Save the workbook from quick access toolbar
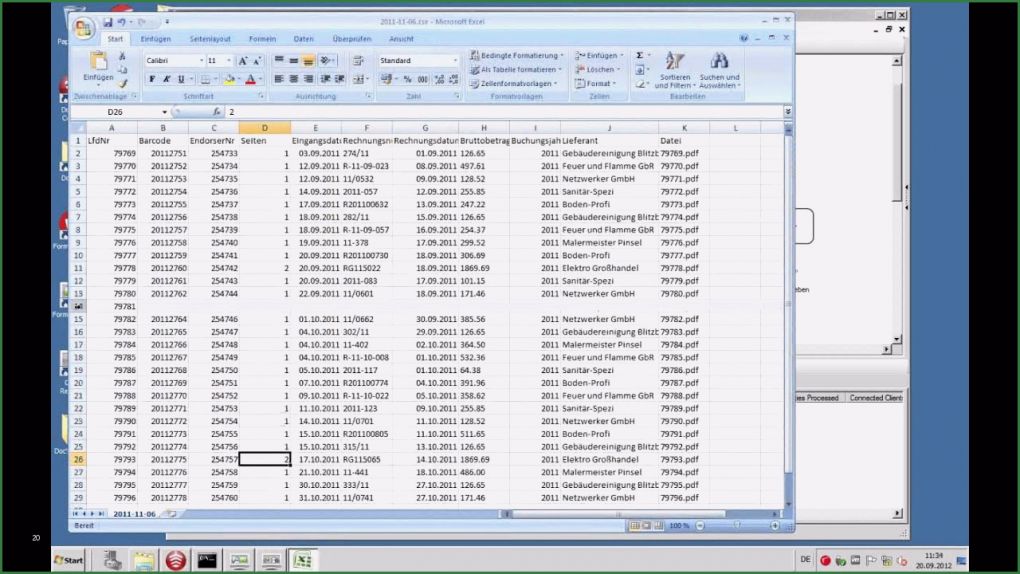The width and height of the screenshot is (1020, 574). [107, 22]
